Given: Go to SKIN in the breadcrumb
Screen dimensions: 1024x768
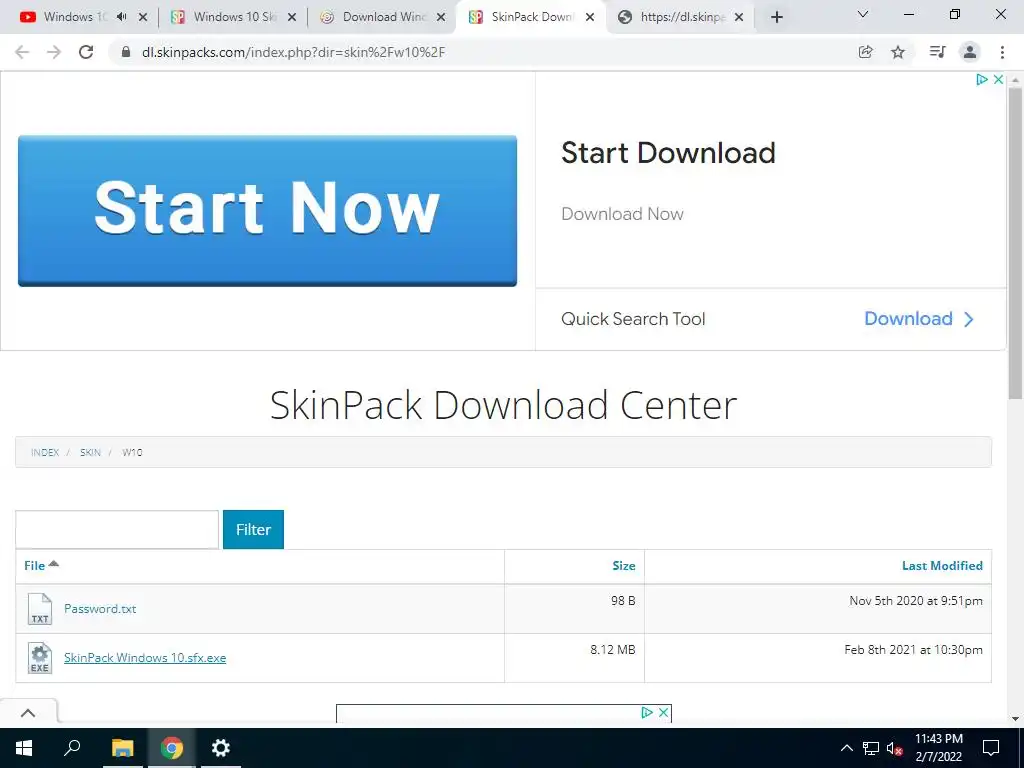Looking at the screenshot, I should [x=90, y=452].
